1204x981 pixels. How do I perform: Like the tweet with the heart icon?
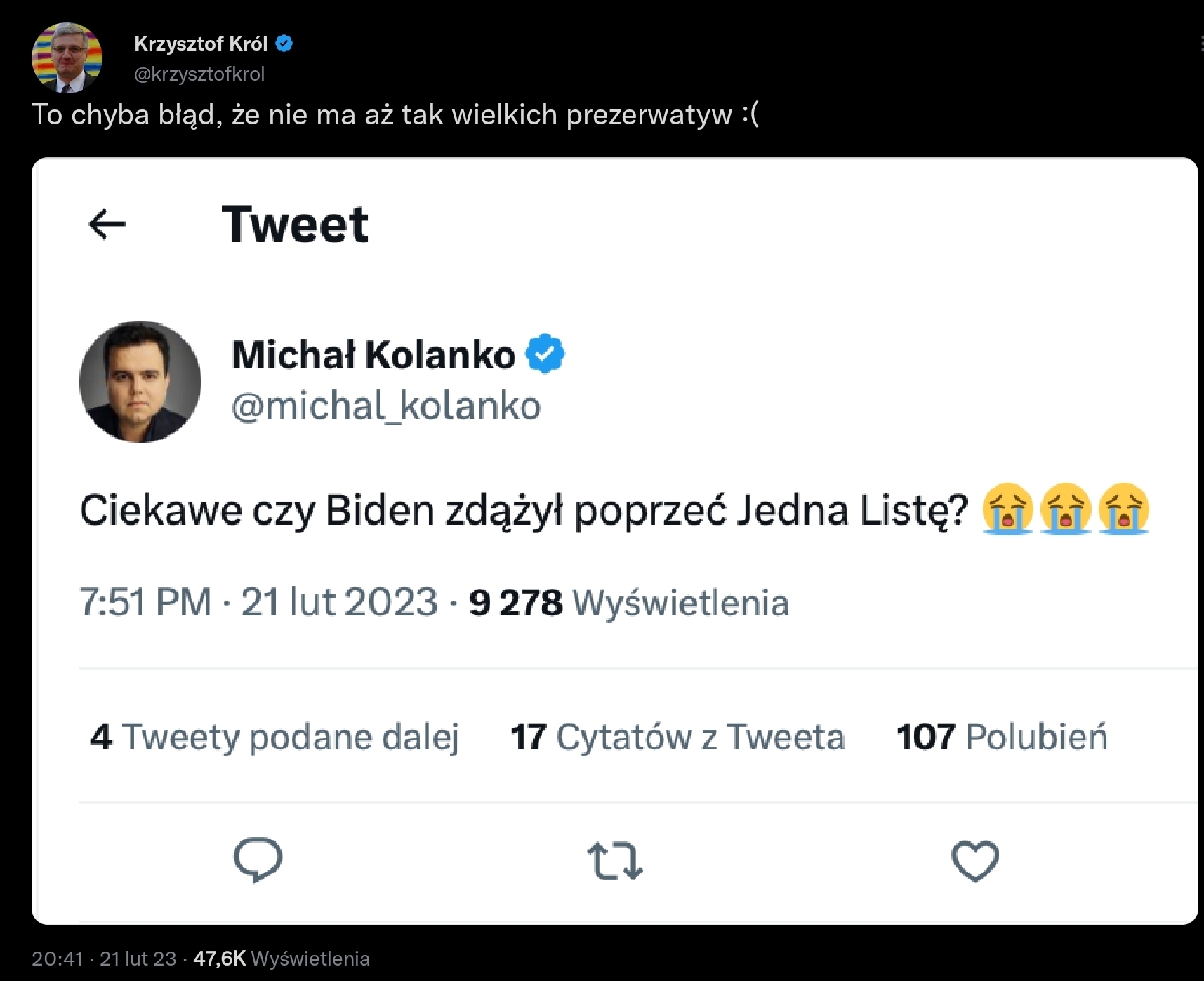pos(974,860)
